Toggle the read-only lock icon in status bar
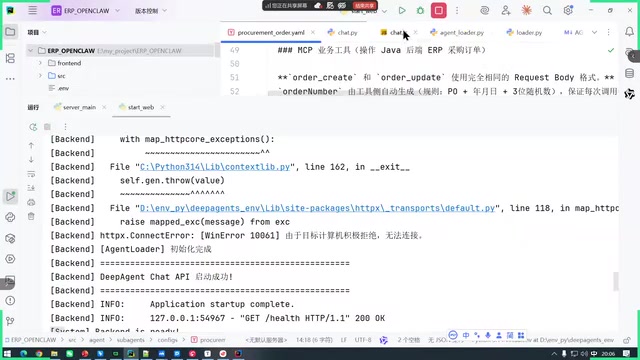 (627, 340)
